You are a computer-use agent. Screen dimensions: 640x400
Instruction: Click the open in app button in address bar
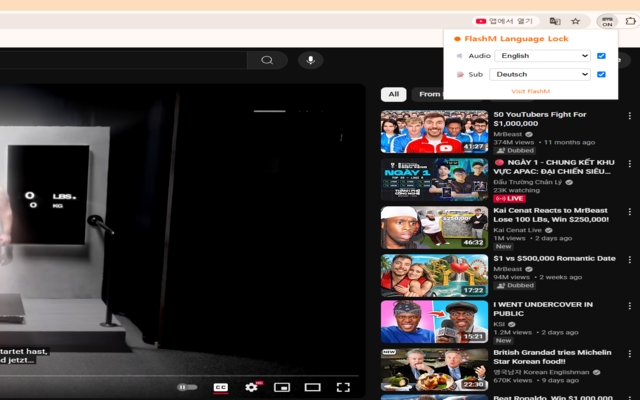coord(506,21)
